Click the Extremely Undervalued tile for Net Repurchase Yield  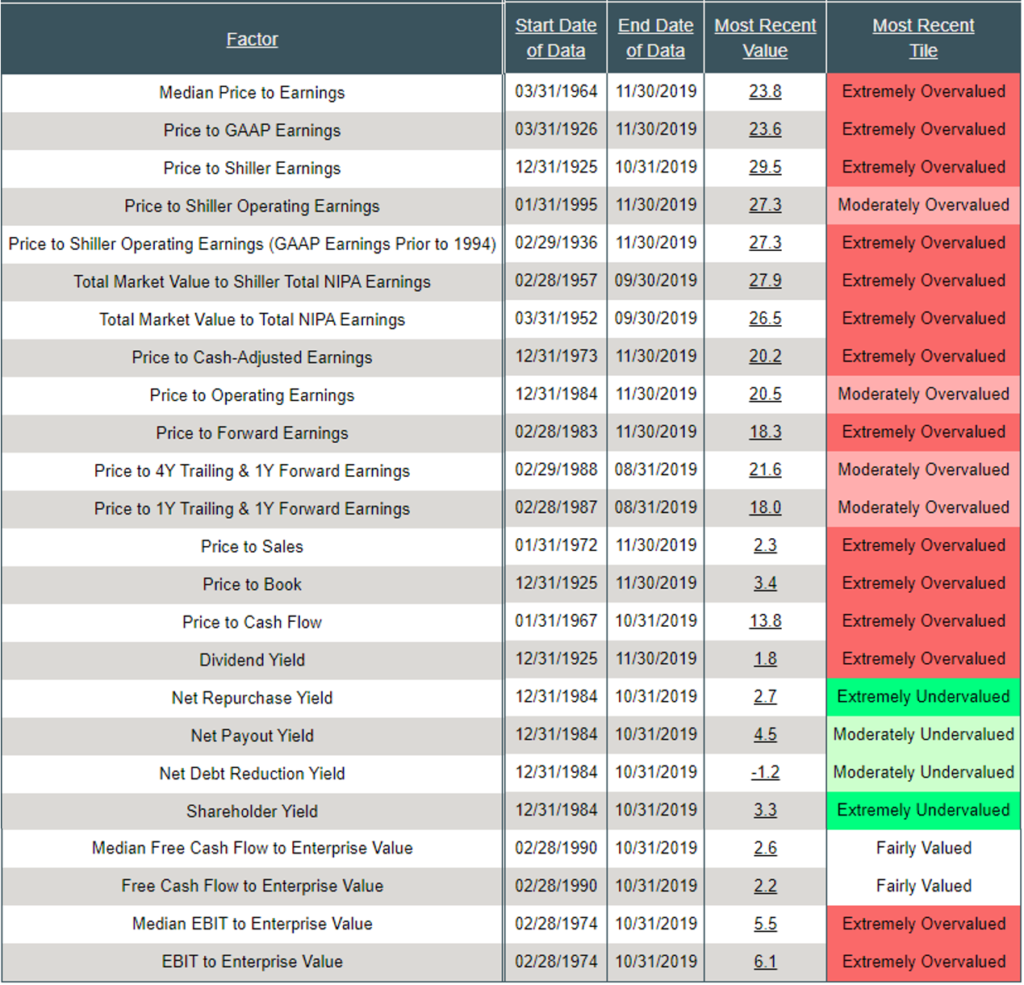tap(923, 697)
